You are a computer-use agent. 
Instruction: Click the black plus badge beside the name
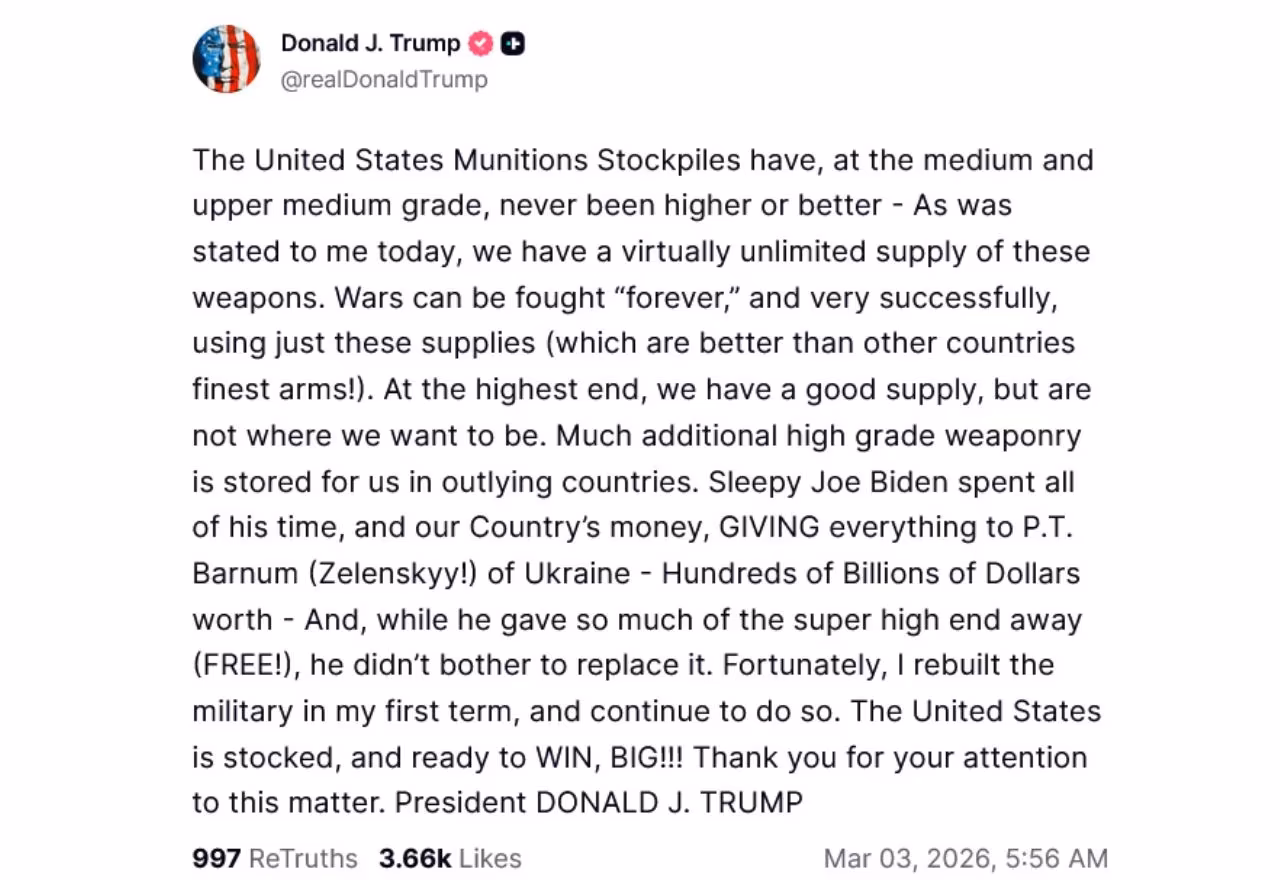[513, 44]
